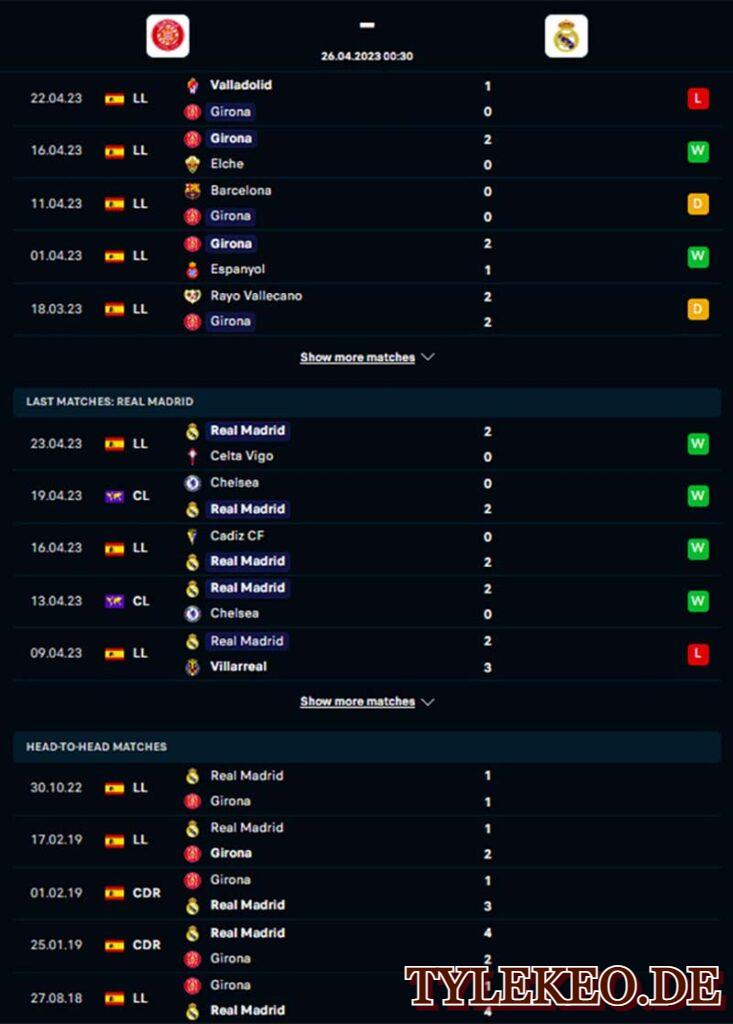
Task: Open the red L badge for Valladolid match
Action: pyautogui.click(x=698, y=99)
